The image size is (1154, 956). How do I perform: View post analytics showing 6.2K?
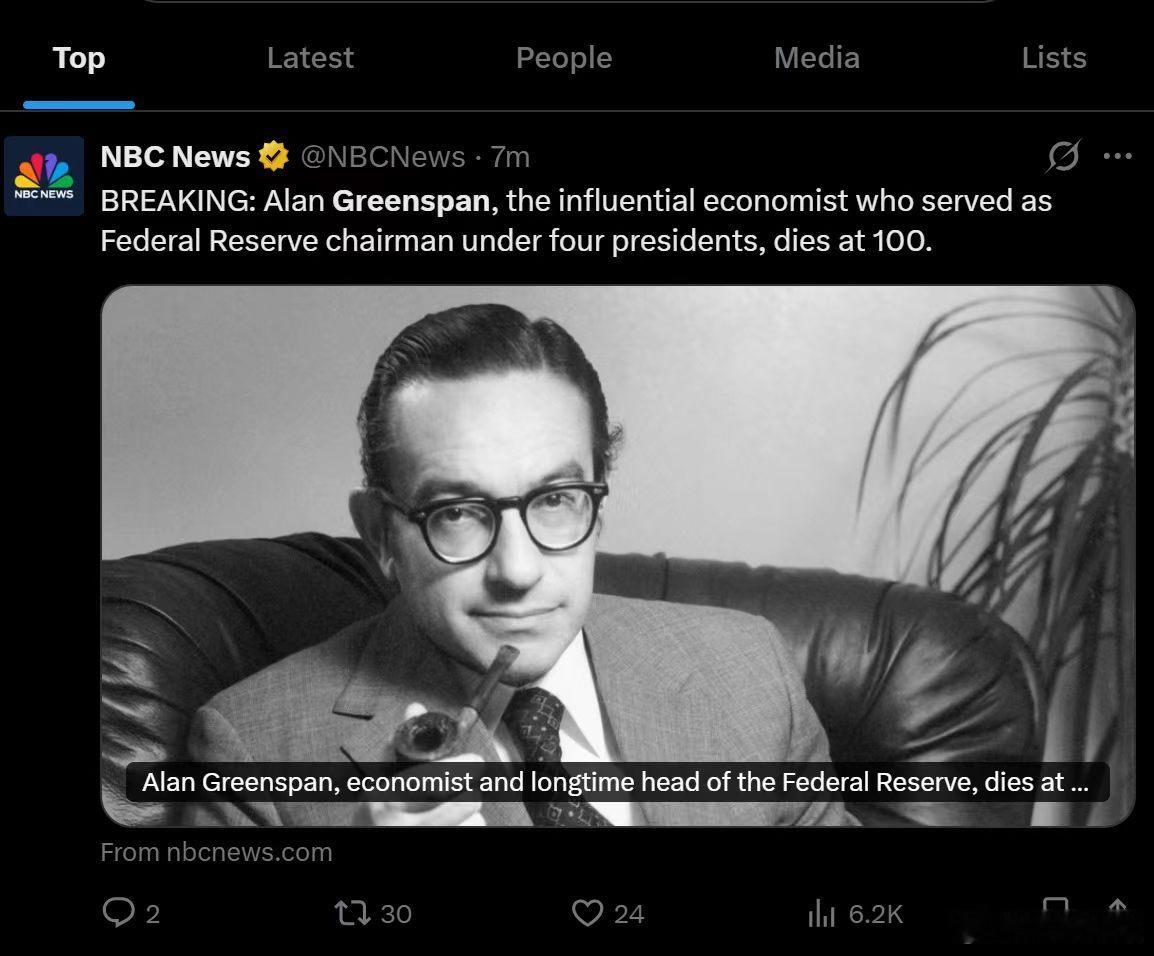click(854, 914)
